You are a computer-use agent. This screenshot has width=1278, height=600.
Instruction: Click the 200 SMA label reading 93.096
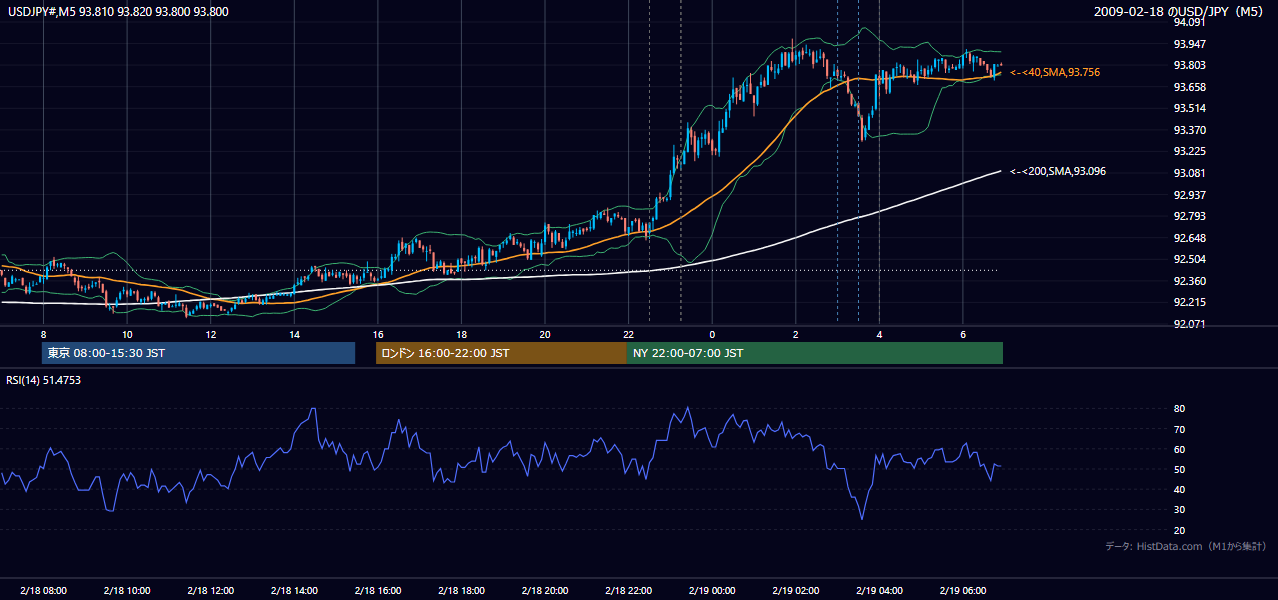coord(1058,171)
